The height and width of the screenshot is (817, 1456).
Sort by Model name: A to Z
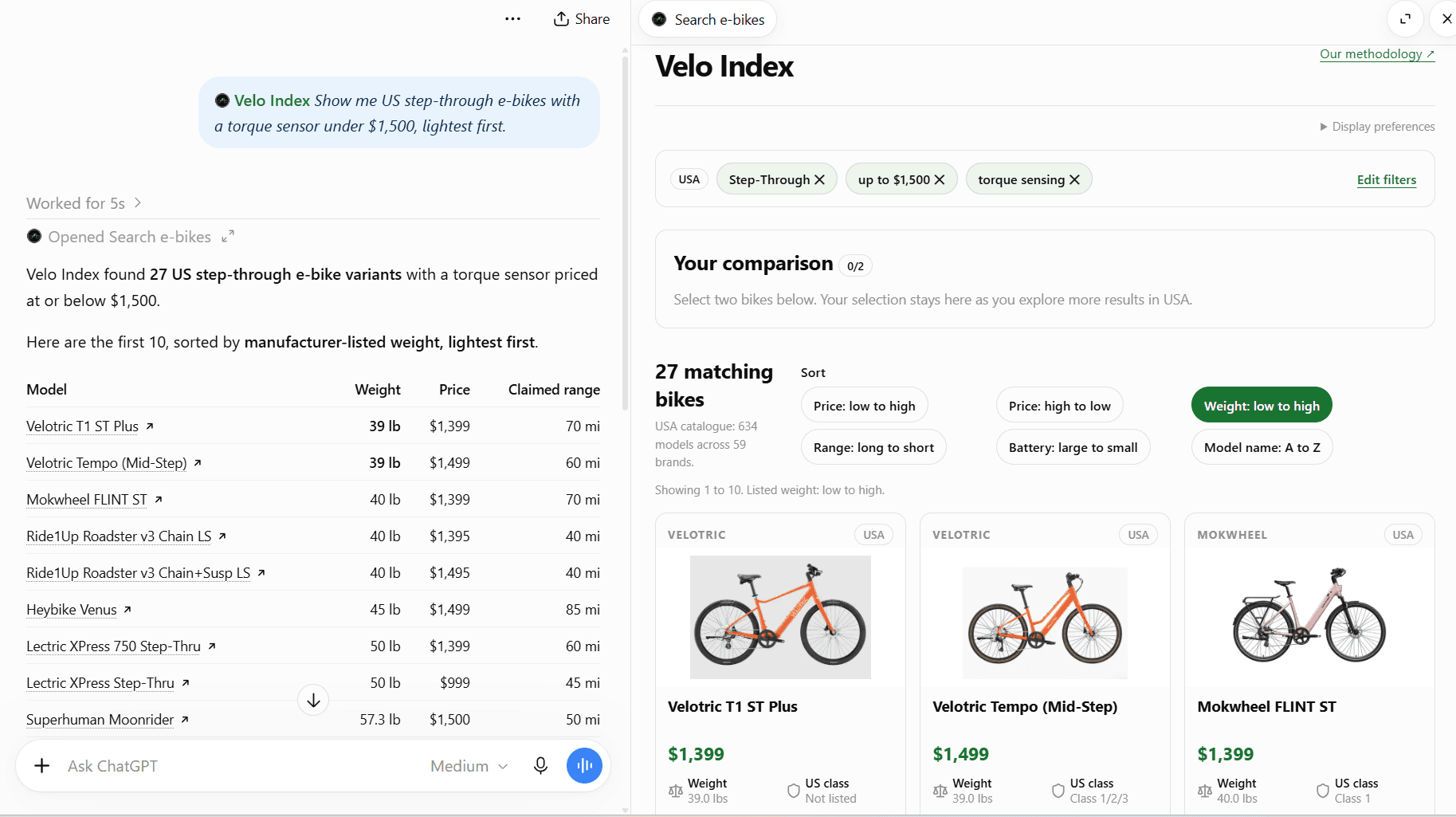(1262, 447)
